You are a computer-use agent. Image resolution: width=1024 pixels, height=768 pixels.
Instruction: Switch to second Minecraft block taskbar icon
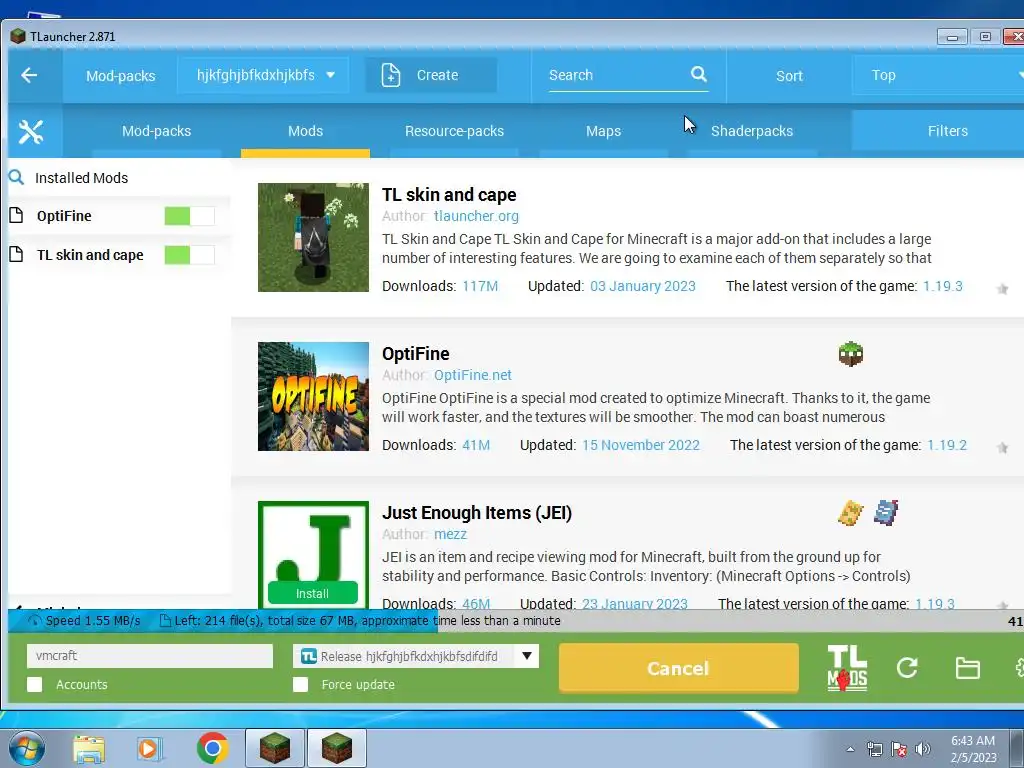336,748
